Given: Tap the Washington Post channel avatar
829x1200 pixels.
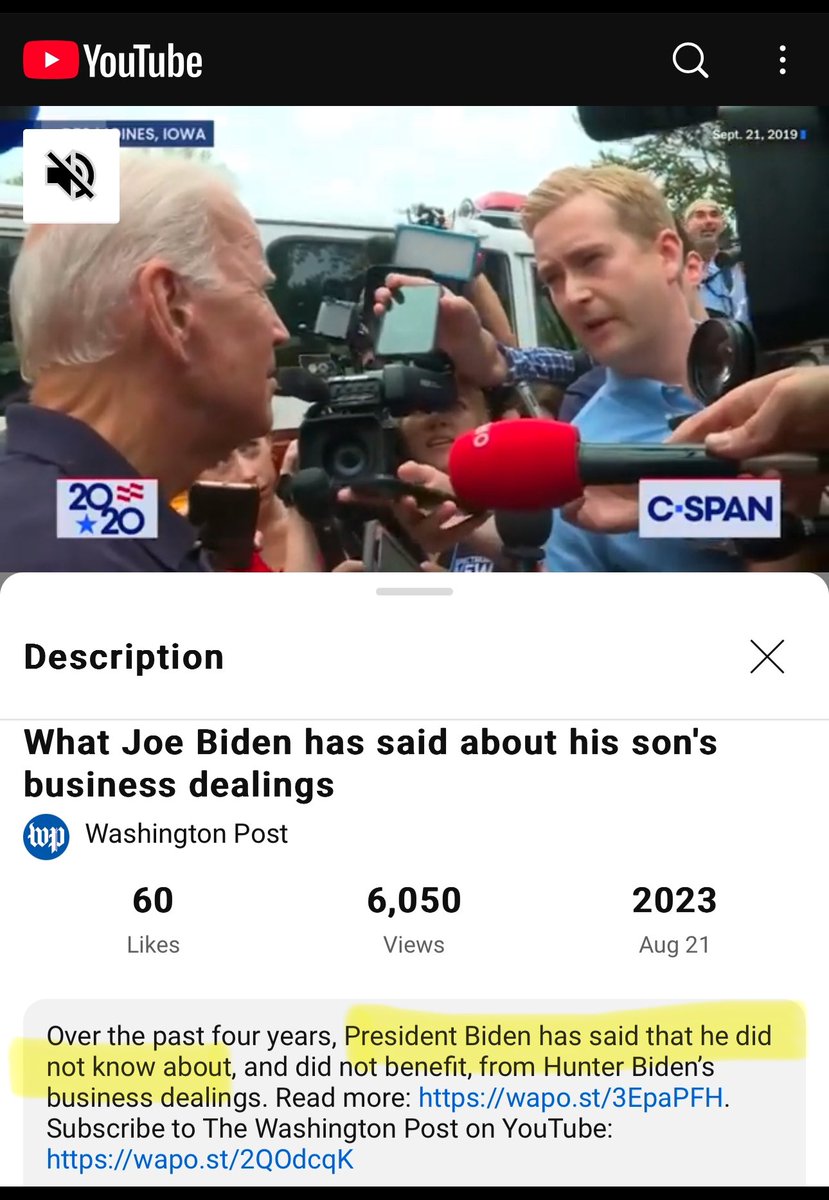Looking at the screenshot, I should (x=46, y=835).
